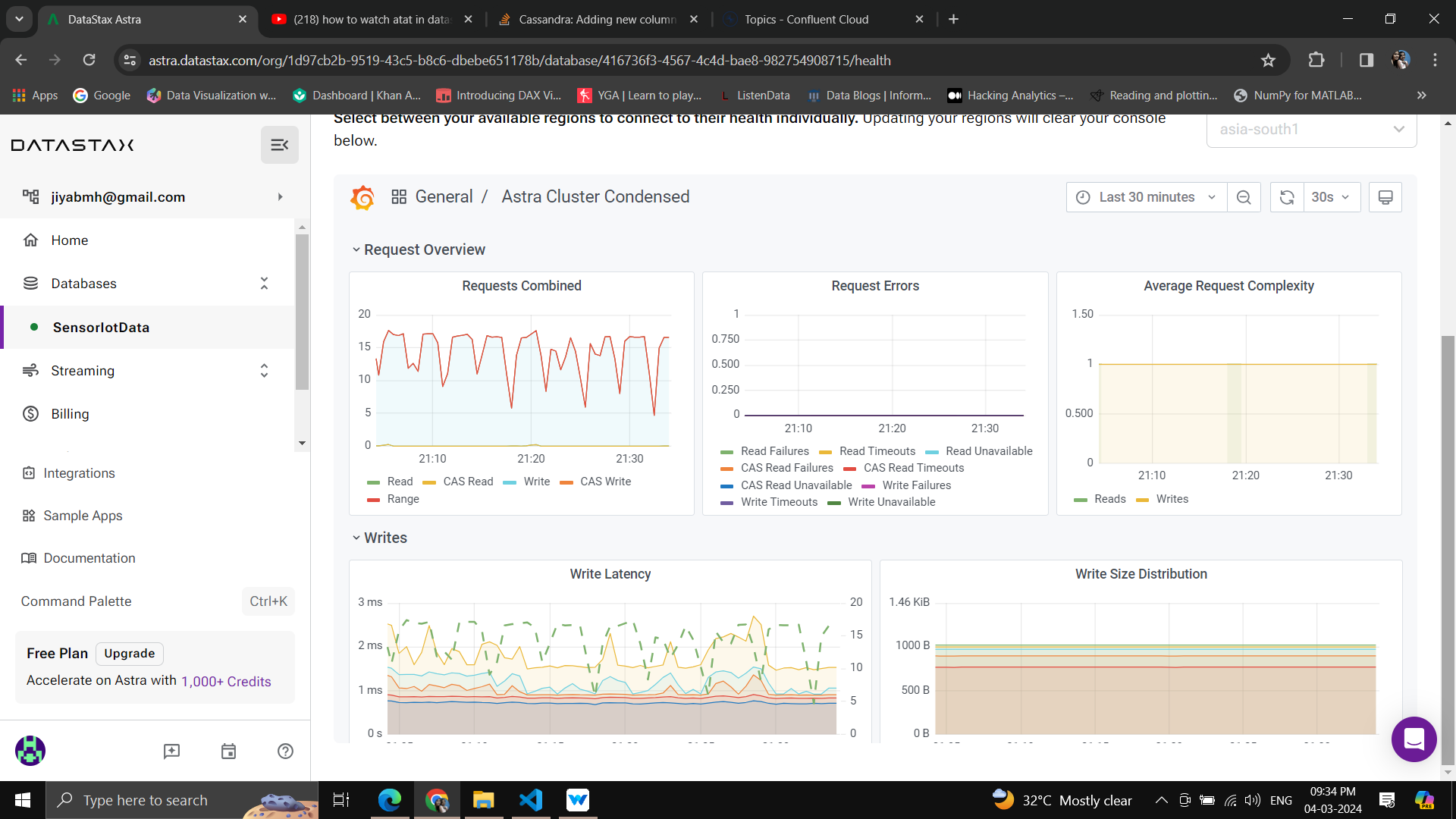Refresh the dashboard with refresh icon

(1287, 197)
